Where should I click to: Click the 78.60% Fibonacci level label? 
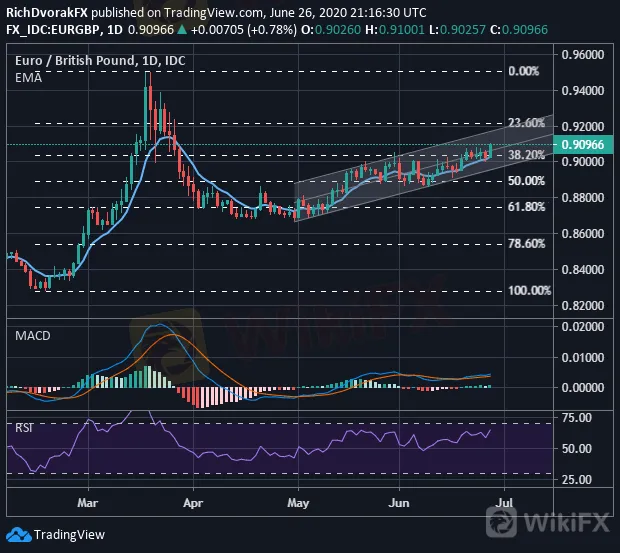click(527, 244)
